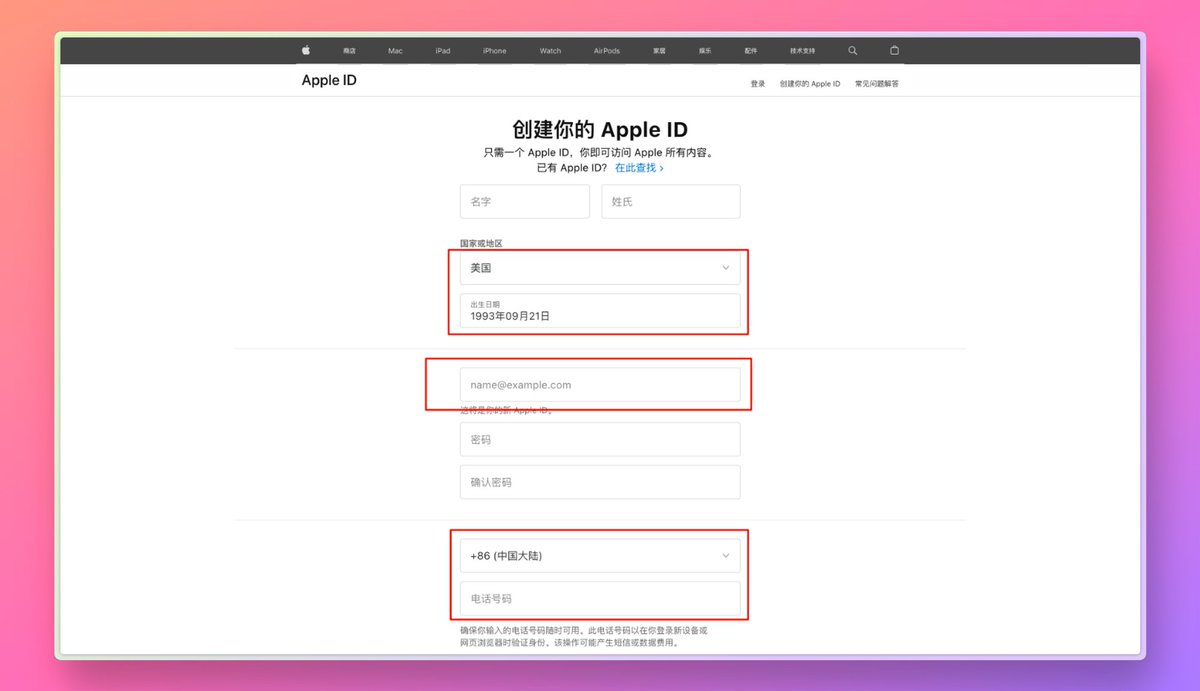Go to the iPhone nav item
This screenshot has width=1200, height=691.
494,51
